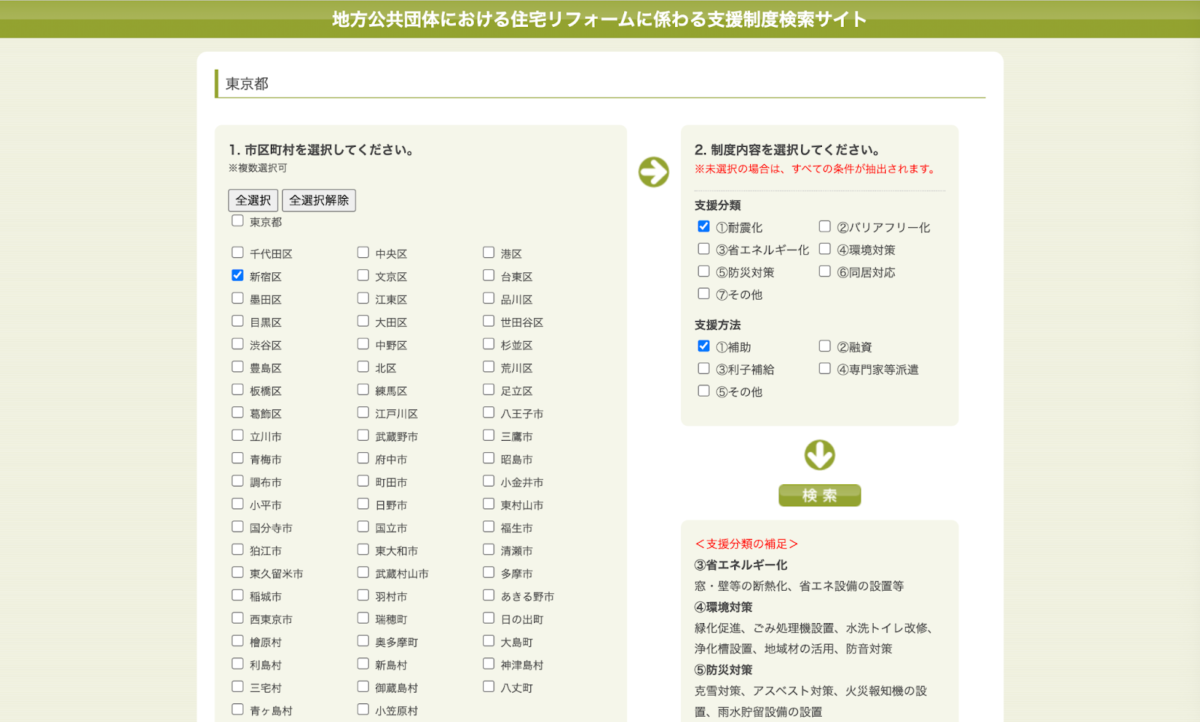
Task: Uncheck the ①補助 support method
Action: pyautogui.click(x=703, y=345)
